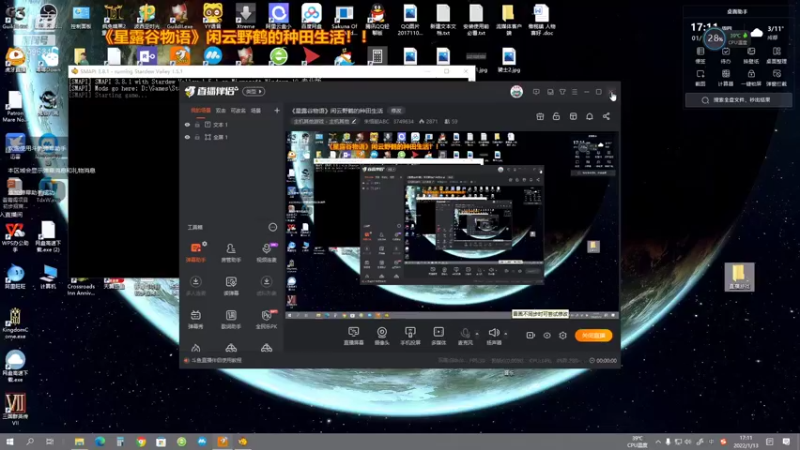Open the yellow folder icon on the right of the desktop
The width and height of the screenshot is (800, 450).
(739, 277)
